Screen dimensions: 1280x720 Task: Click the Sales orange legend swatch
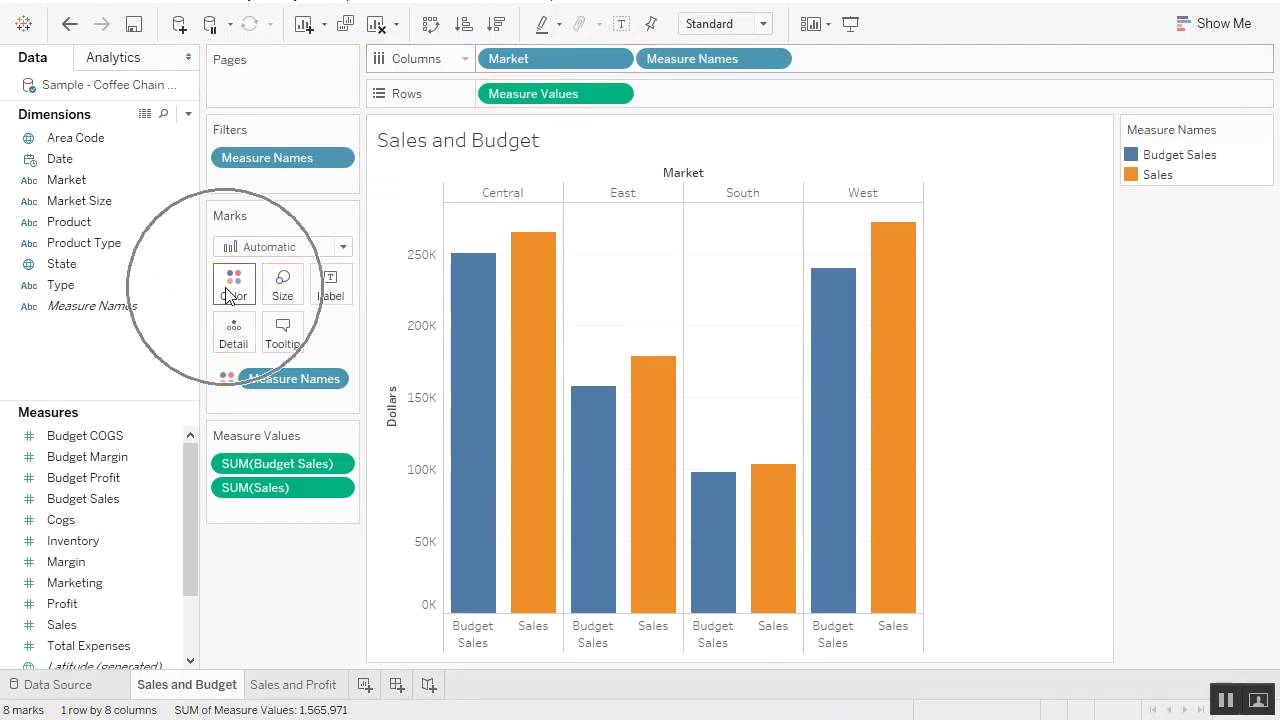[1131, 175]
